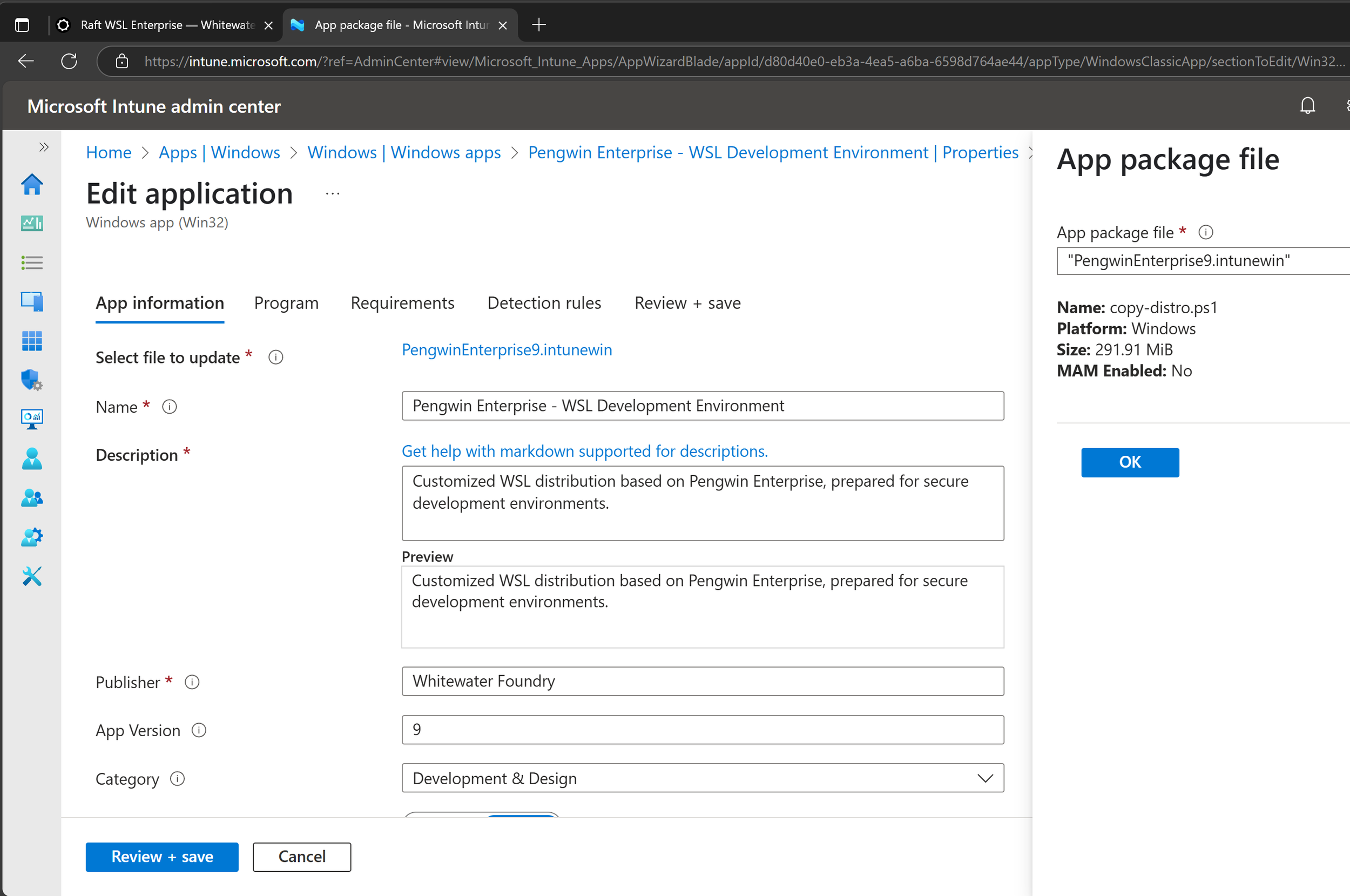1350x896 pixels.
Task: Select the App information tab
Action: (160, 303)
